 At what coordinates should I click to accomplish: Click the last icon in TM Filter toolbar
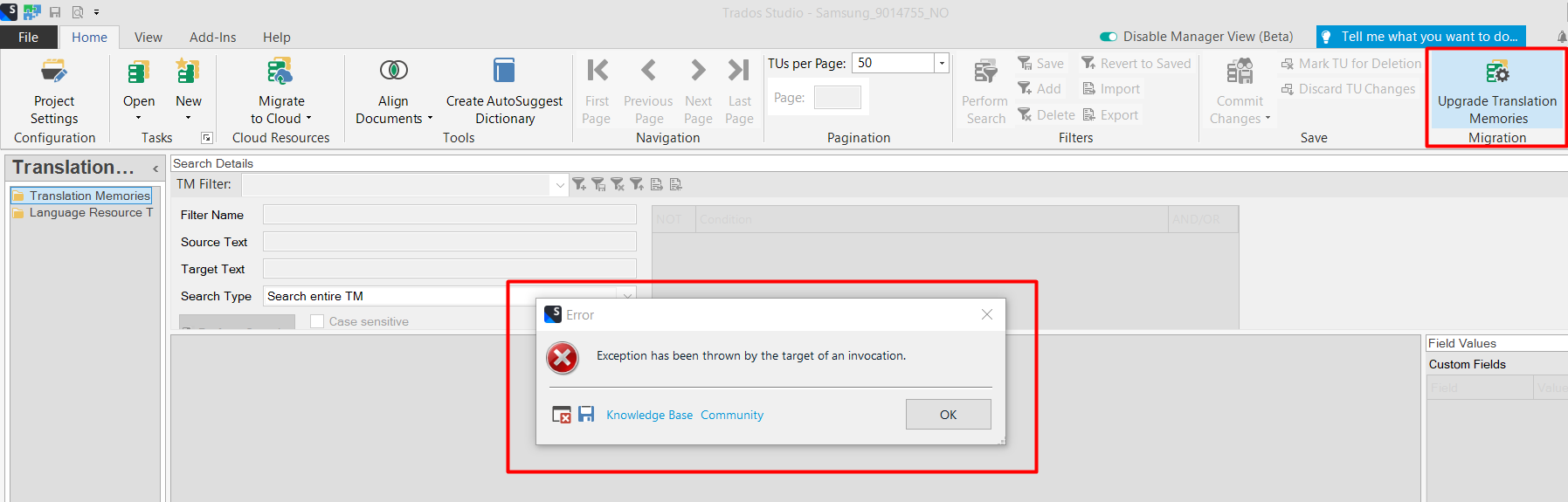click(676, 184)
